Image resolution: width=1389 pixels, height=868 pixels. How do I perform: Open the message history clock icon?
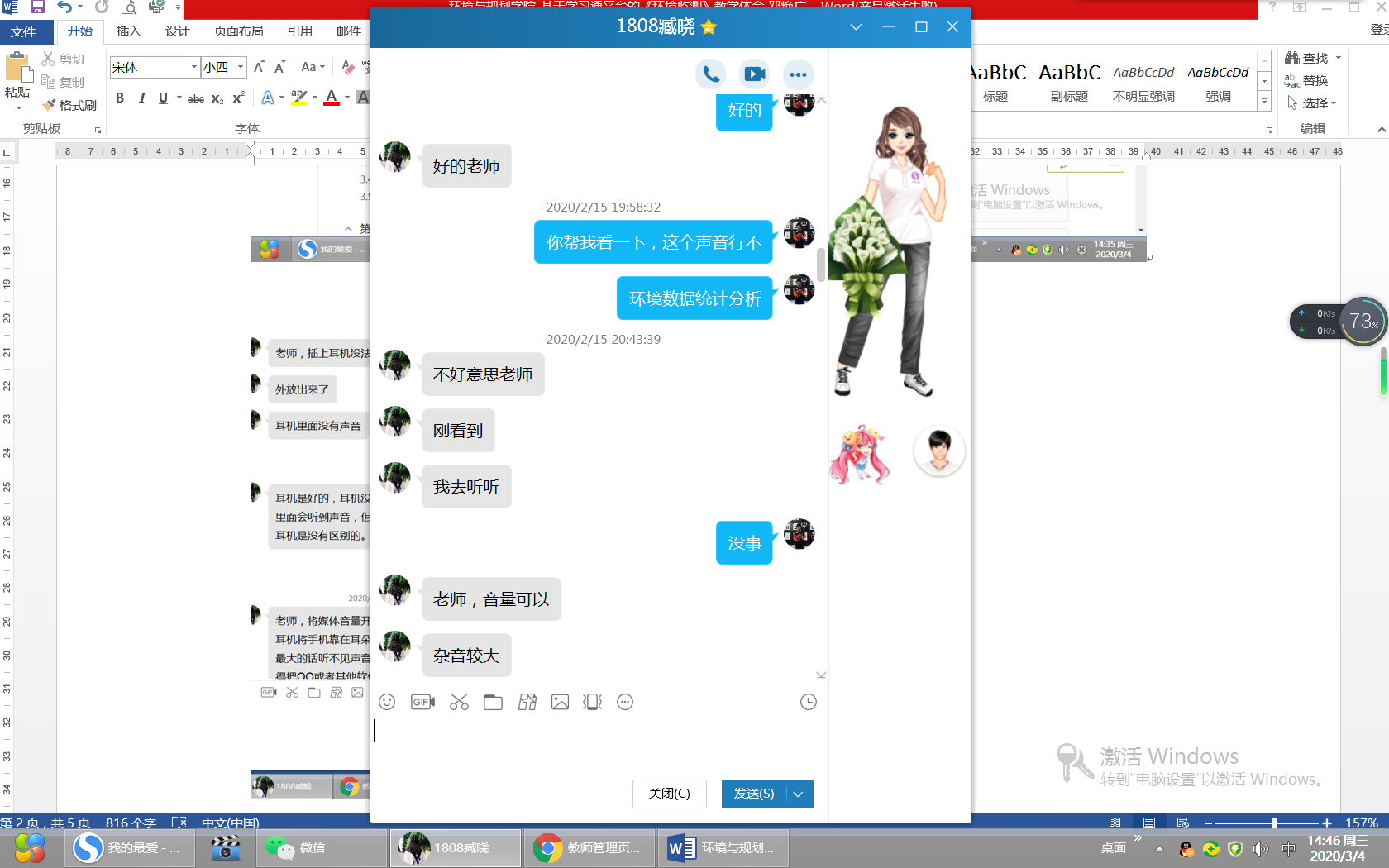tap(809, 702)
